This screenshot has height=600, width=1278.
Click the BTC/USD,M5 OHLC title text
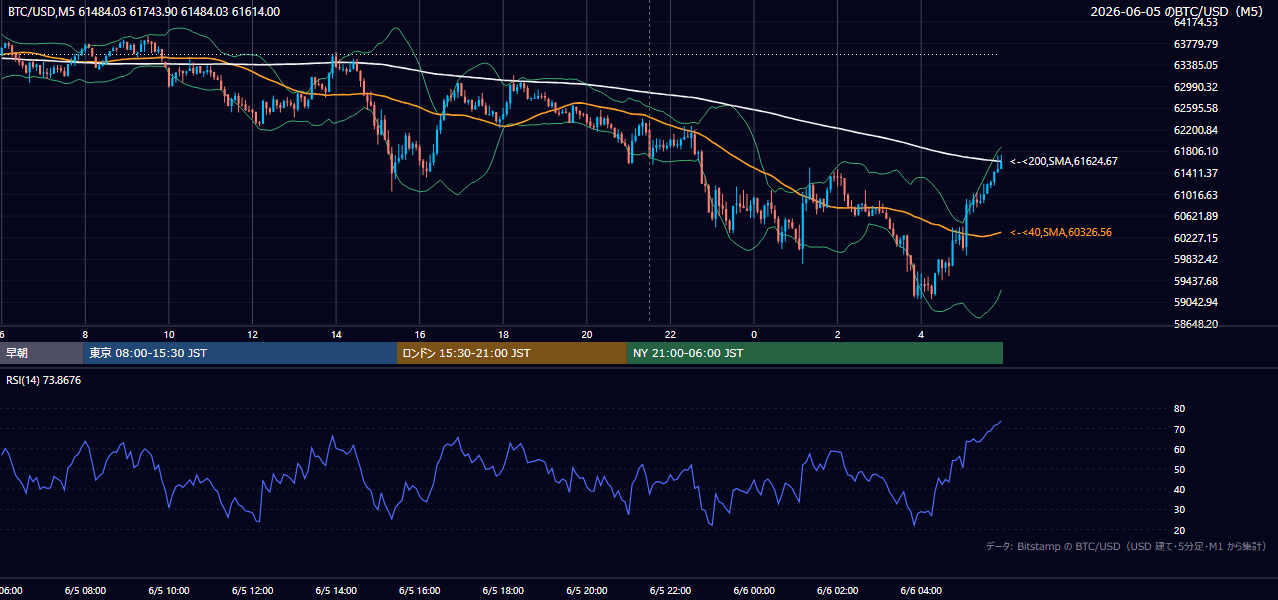[x=144, y=12]
